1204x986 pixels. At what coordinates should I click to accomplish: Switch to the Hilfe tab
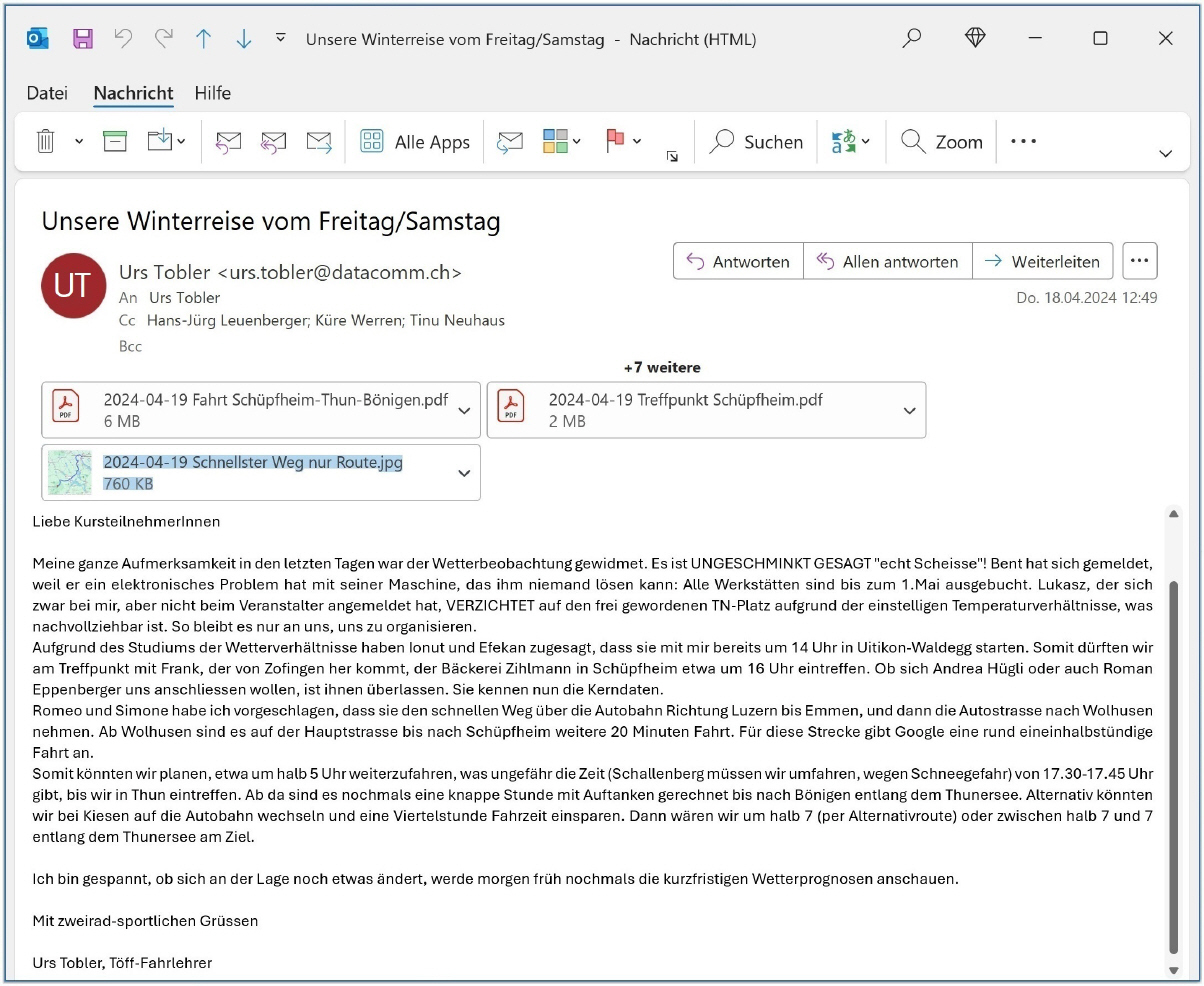[212, 93]
